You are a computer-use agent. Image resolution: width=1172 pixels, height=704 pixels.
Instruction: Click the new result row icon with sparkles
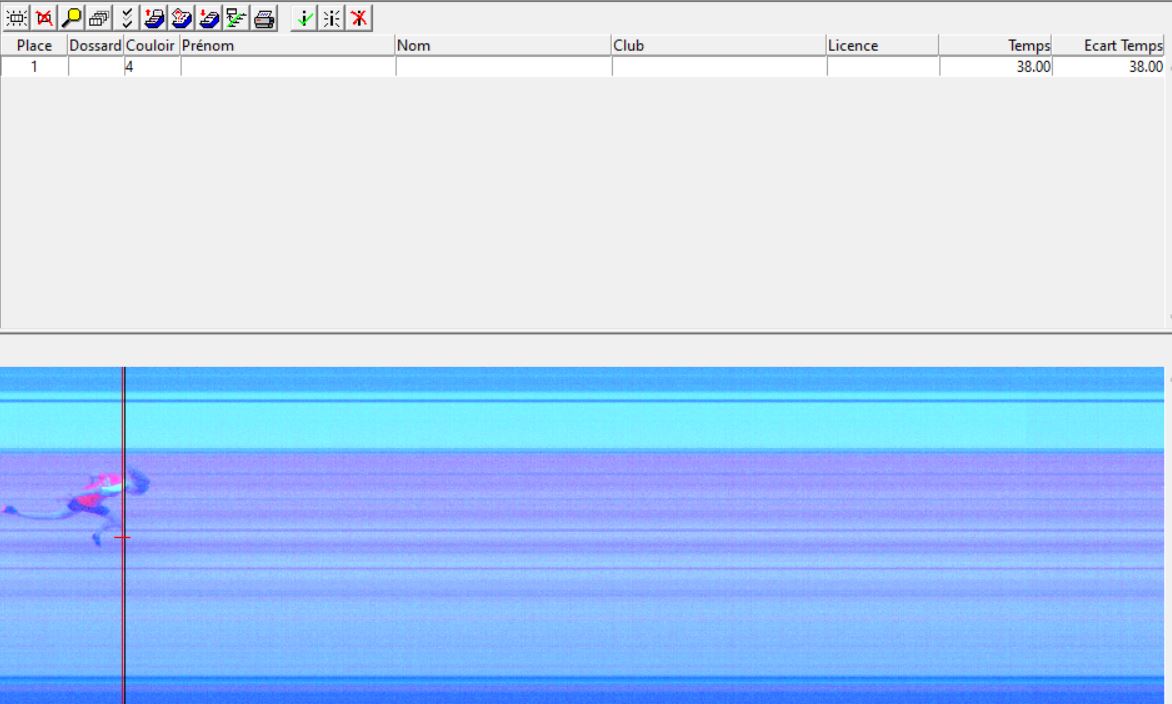16,18
